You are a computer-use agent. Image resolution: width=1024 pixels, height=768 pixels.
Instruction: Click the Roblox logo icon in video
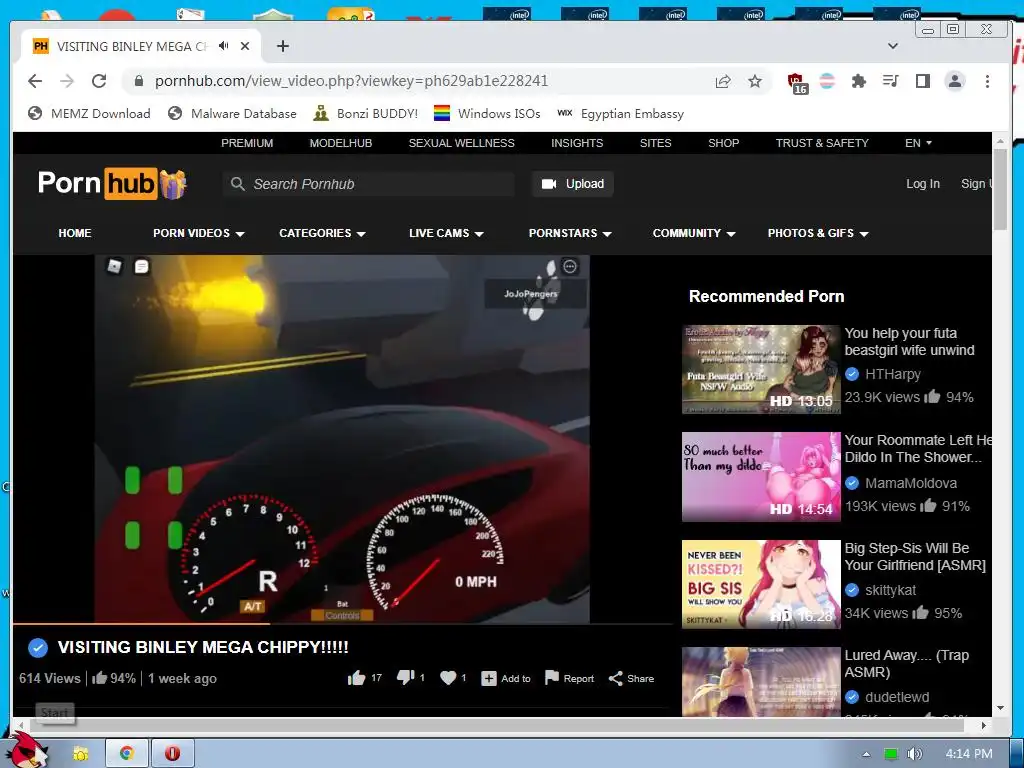[114, 266]
